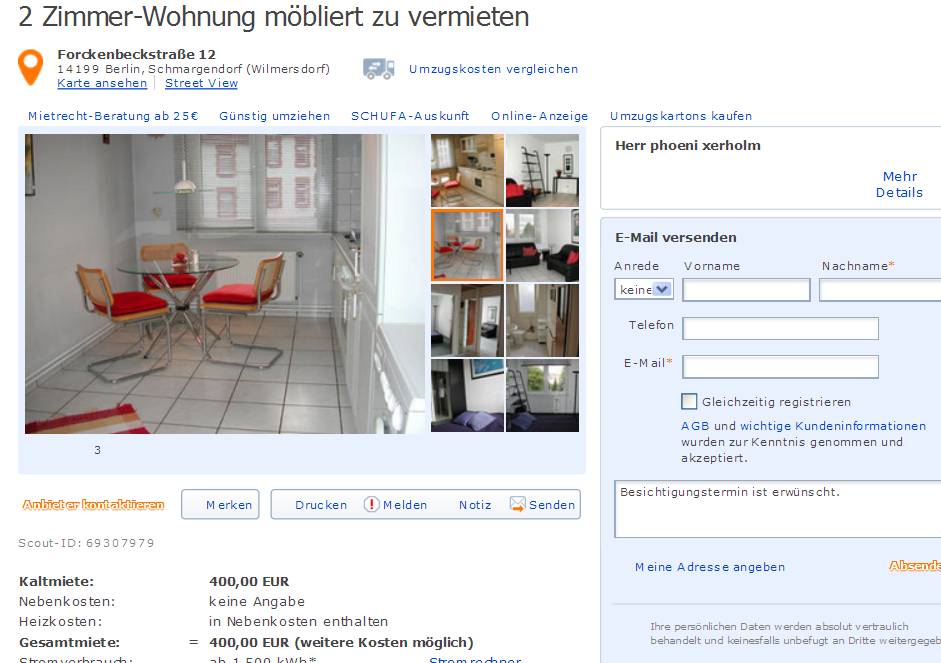Open the bathroom thumbnail photo
Image resolution: width=941 pixels, height=663 pixels.
coord(543,320)
